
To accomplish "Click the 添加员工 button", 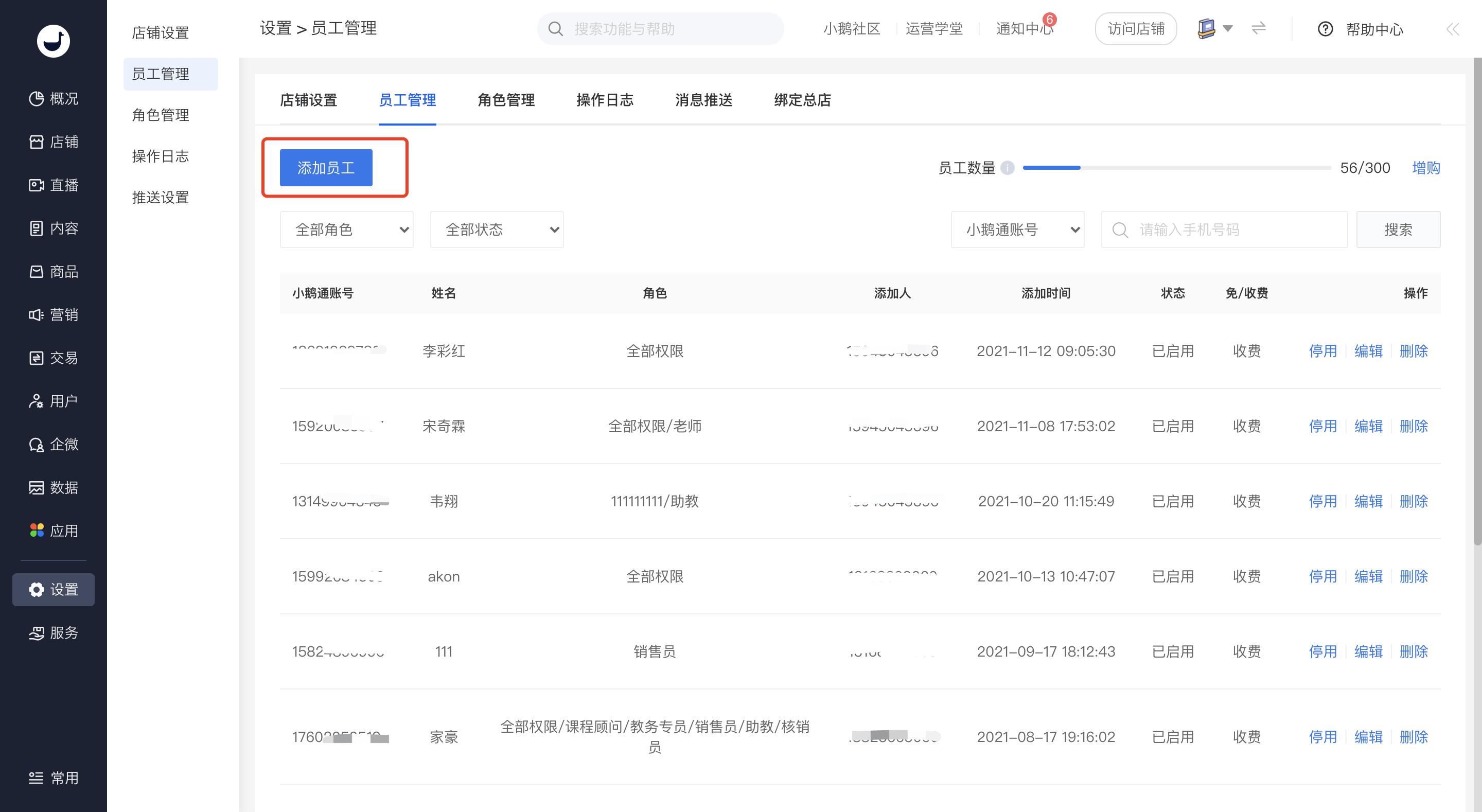I will pos(326,167).
